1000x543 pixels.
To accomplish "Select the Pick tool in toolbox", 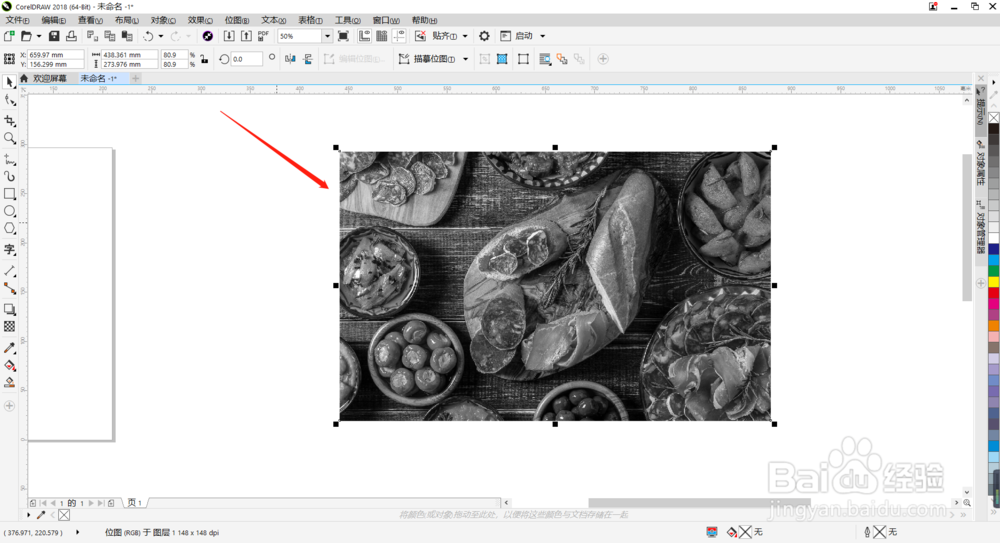I will [x=9, y=82].
